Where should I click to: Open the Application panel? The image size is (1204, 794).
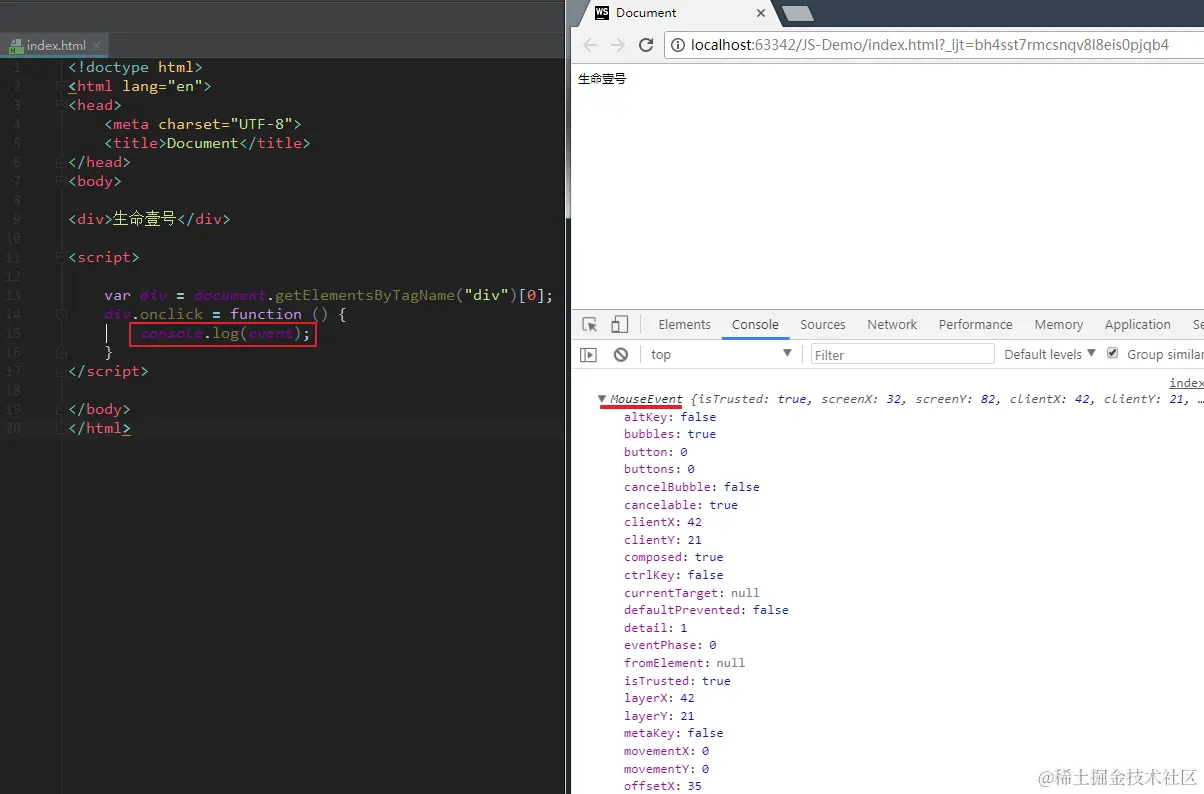coord(1138,325)
